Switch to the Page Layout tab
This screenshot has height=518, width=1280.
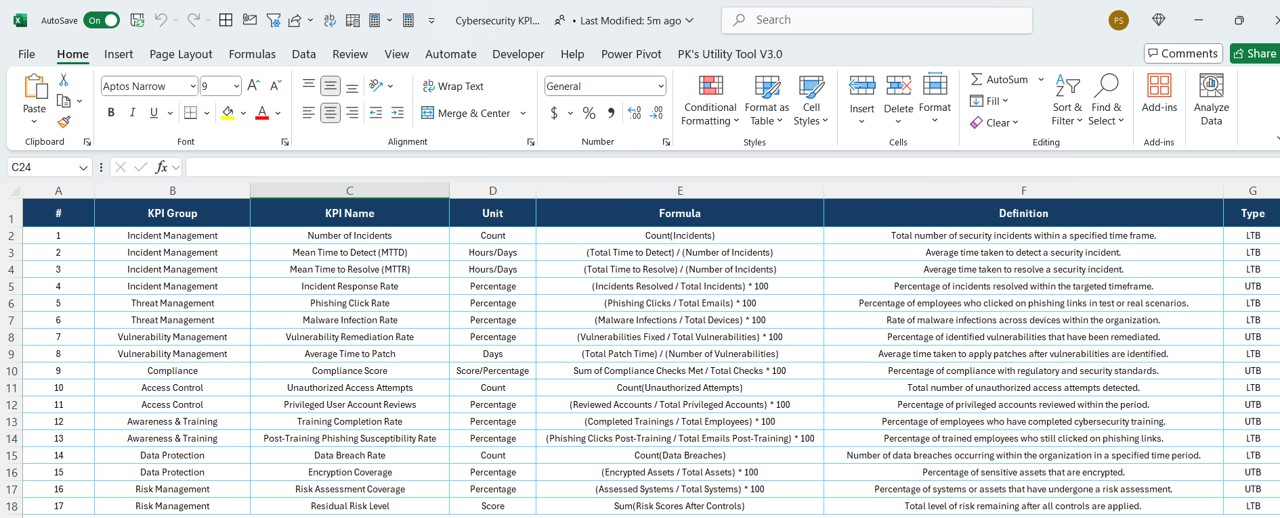point(181,54)
